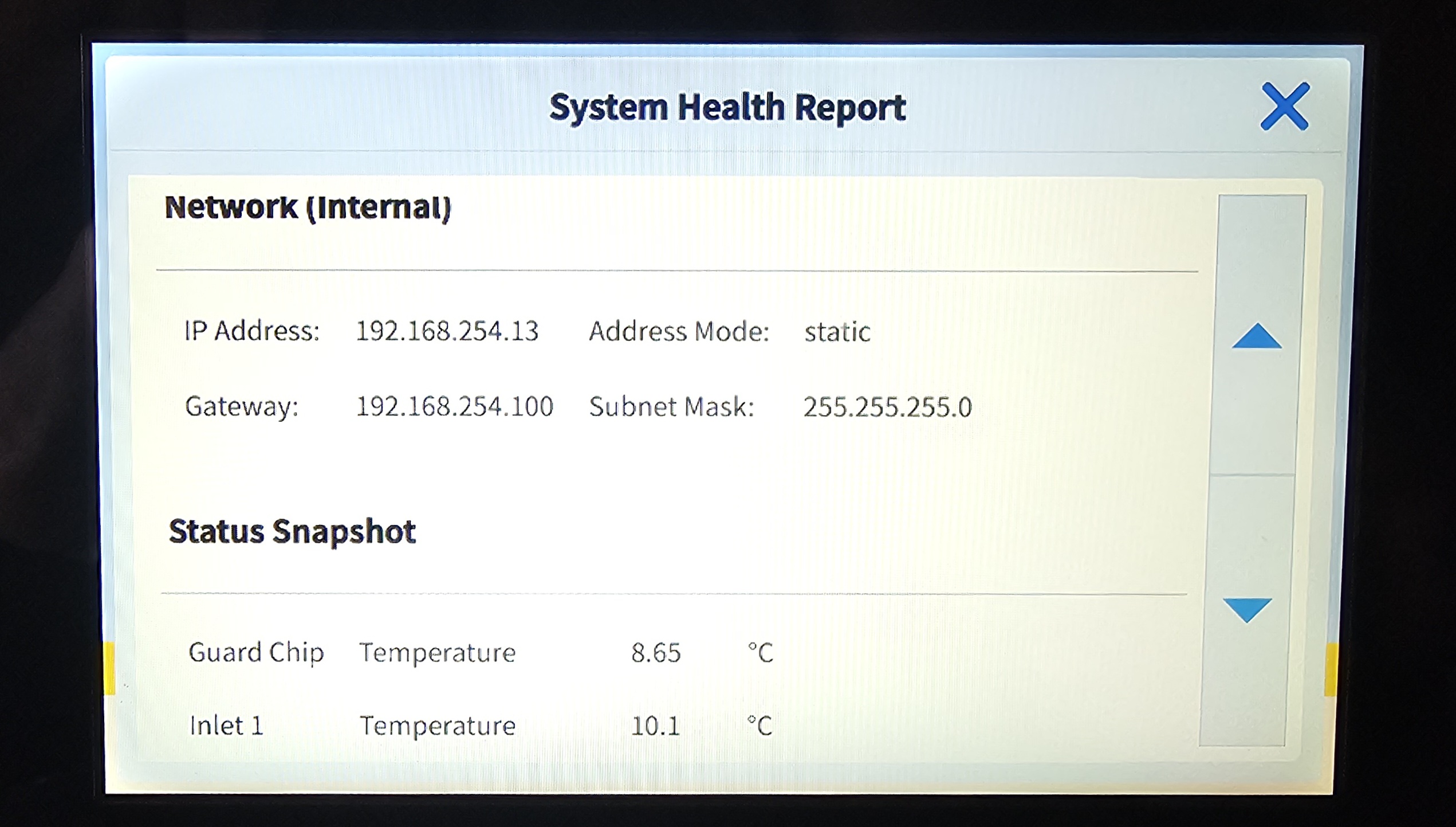The height and width of the screenshot is (827, 1456).
Task: Click the upper scrollbar area above up arrow
Action: coord(1262,255)
